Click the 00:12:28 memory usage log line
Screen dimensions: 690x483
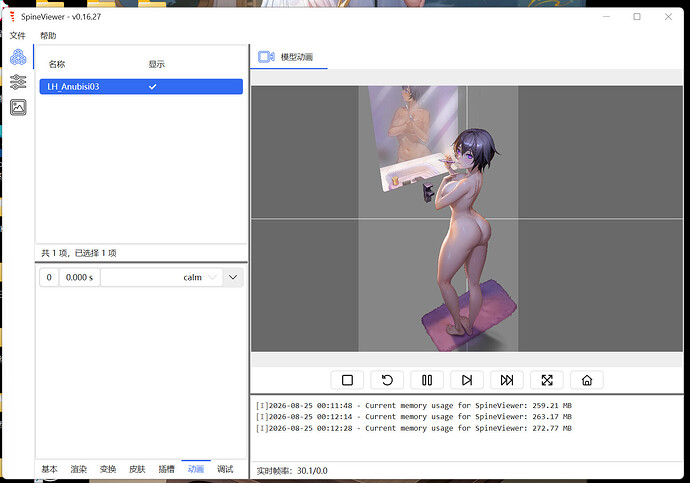(414, 428)
